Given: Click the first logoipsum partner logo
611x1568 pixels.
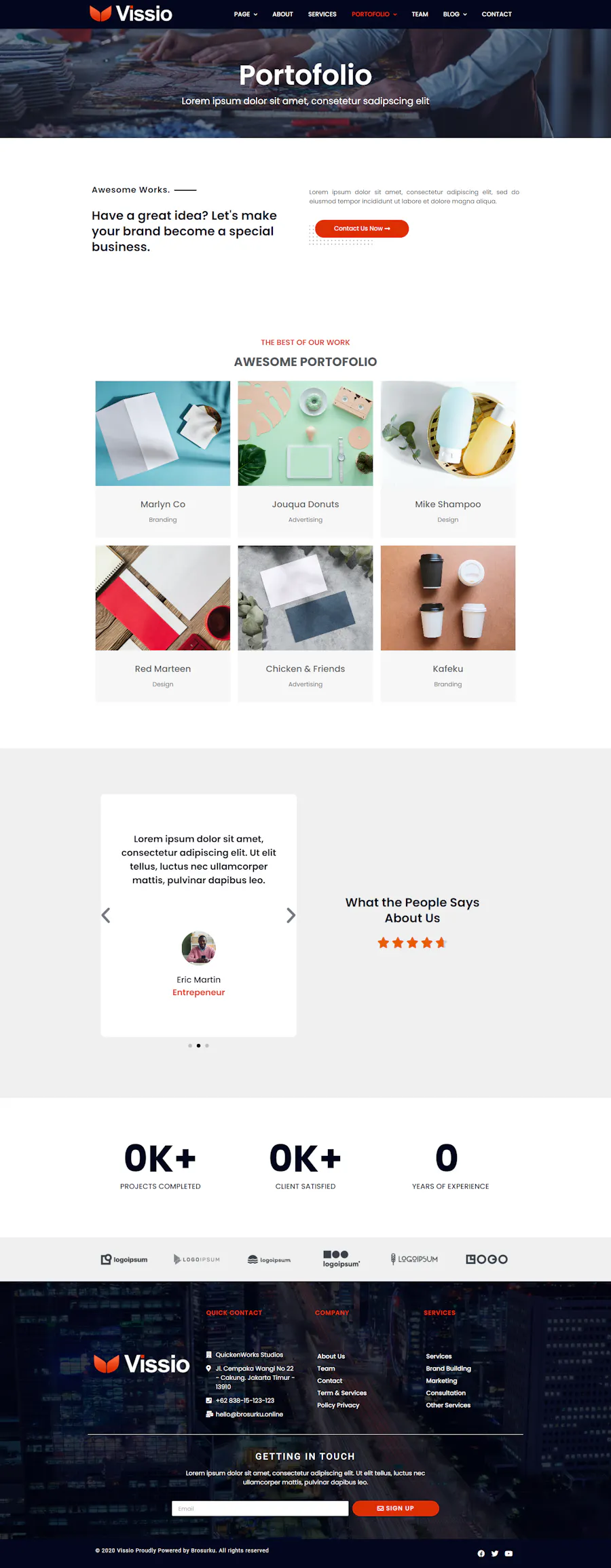Looking at the screenshot, I should click(x=124, y=1259).
